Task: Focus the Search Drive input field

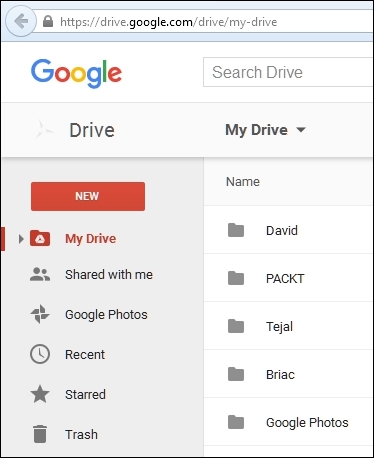Action: pos(288,72)
